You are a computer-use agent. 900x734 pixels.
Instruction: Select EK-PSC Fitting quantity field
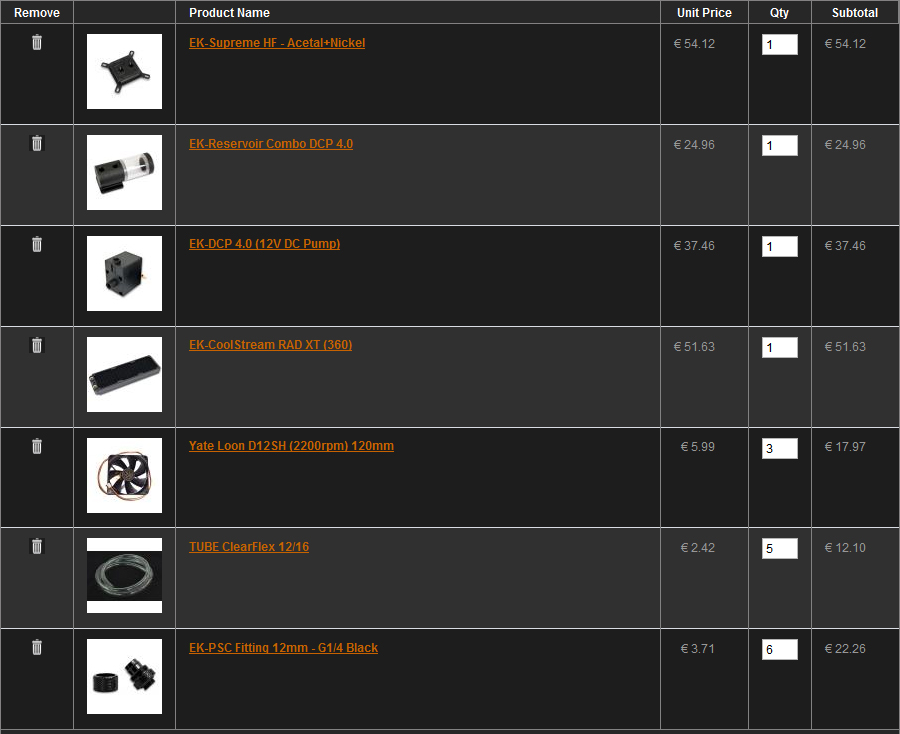coord(779,650)
